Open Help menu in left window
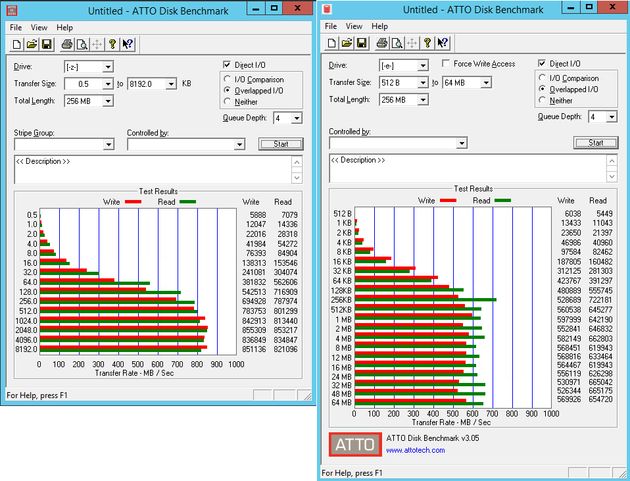The image size is (630, 481). click(x=64, y=27)
